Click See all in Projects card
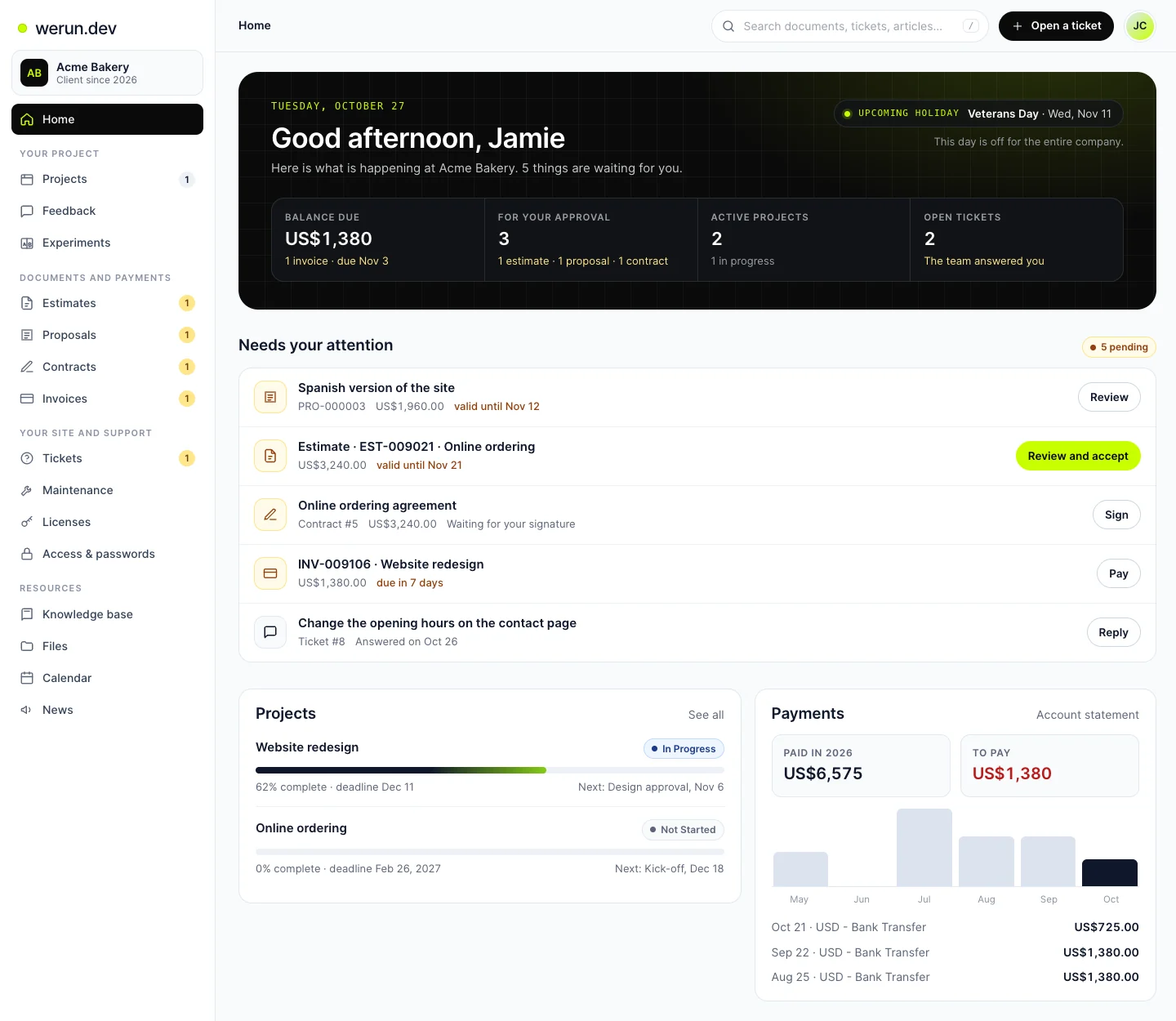This screenshot has width=1176, height=1021. coord(706,715)
